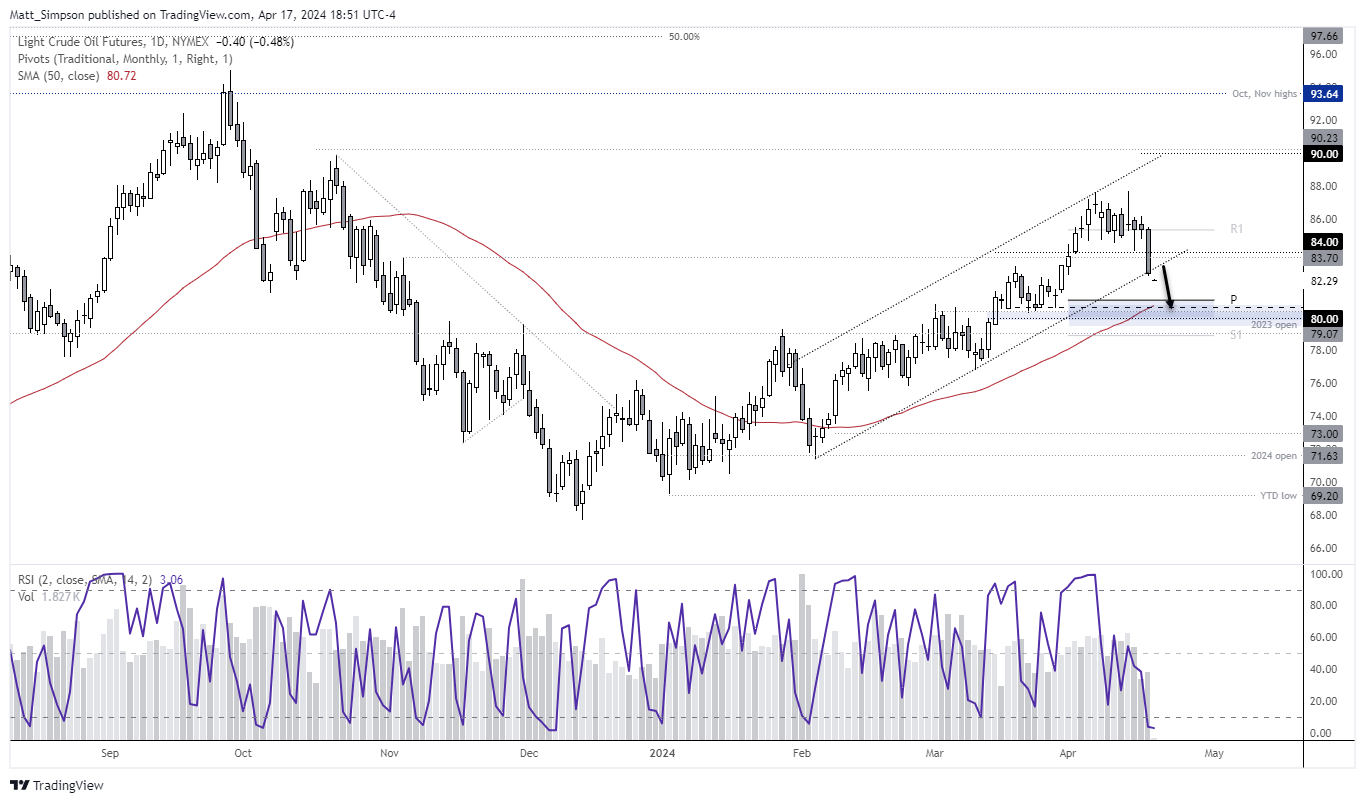This screenshot has width=1365, height=803.
Task: Click the 50.00% retracement label
Action: pyautogui.click(x=684, y=36)
